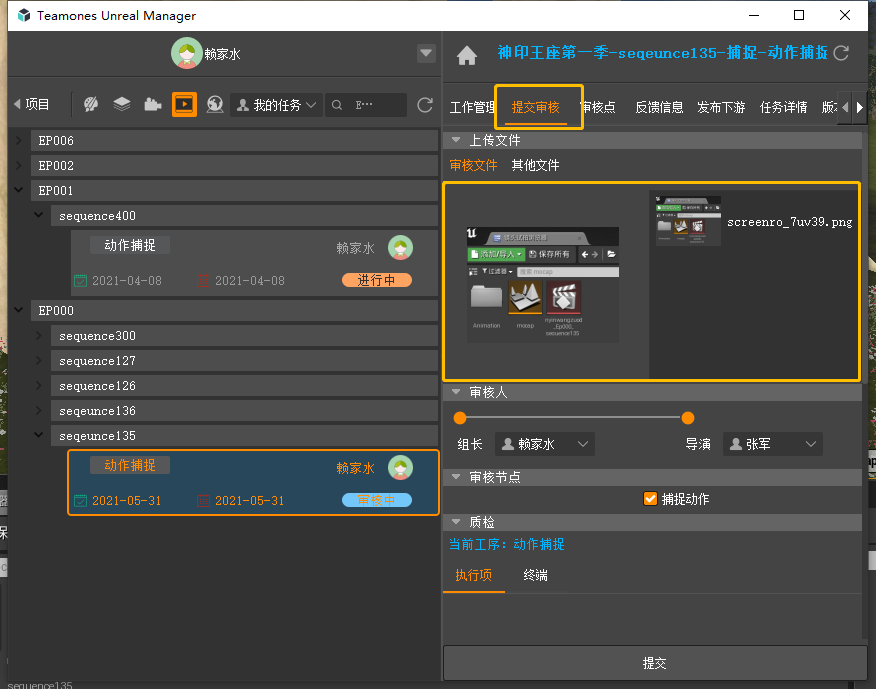
Task: Go to home via house icon
Action: (x=466, y=55)
